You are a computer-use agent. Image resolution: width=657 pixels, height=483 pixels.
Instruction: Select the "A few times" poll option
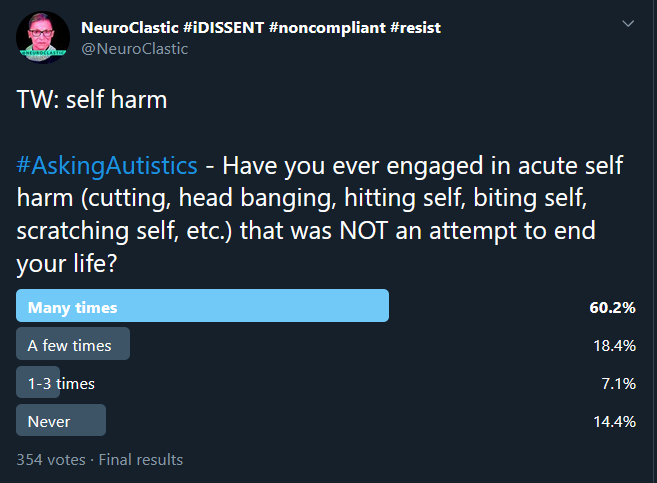point(73,345)
